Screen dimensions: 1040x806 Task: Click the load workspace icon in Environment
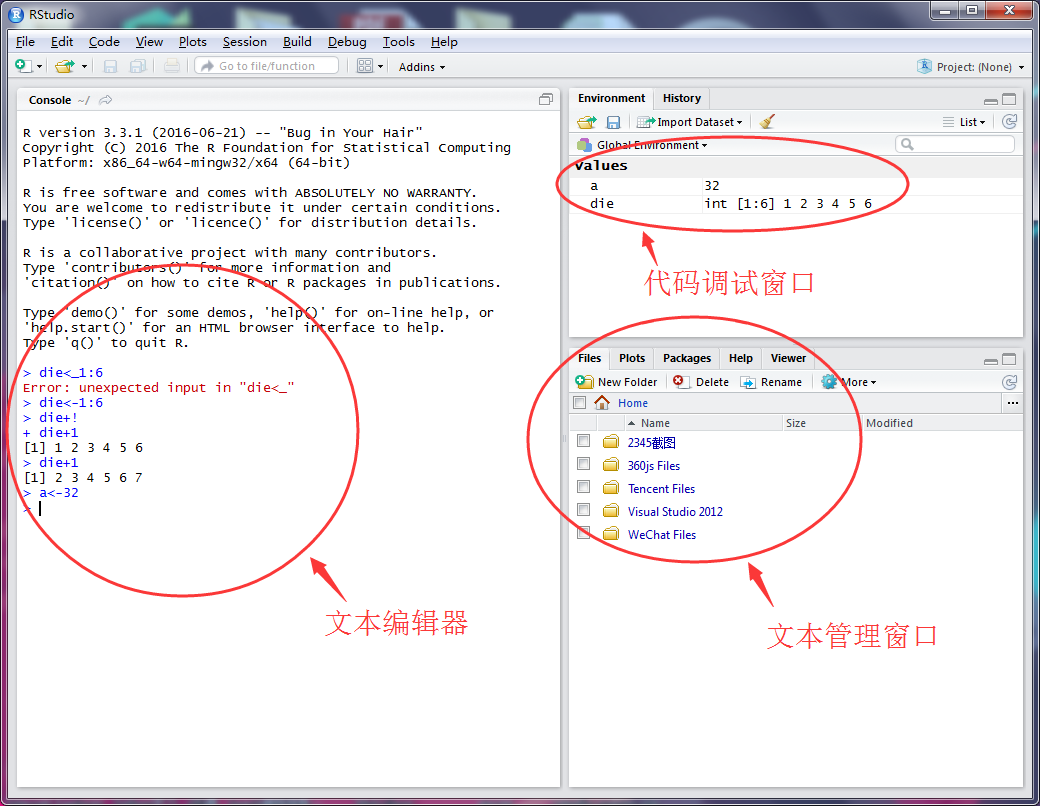[x=587, y=122]
